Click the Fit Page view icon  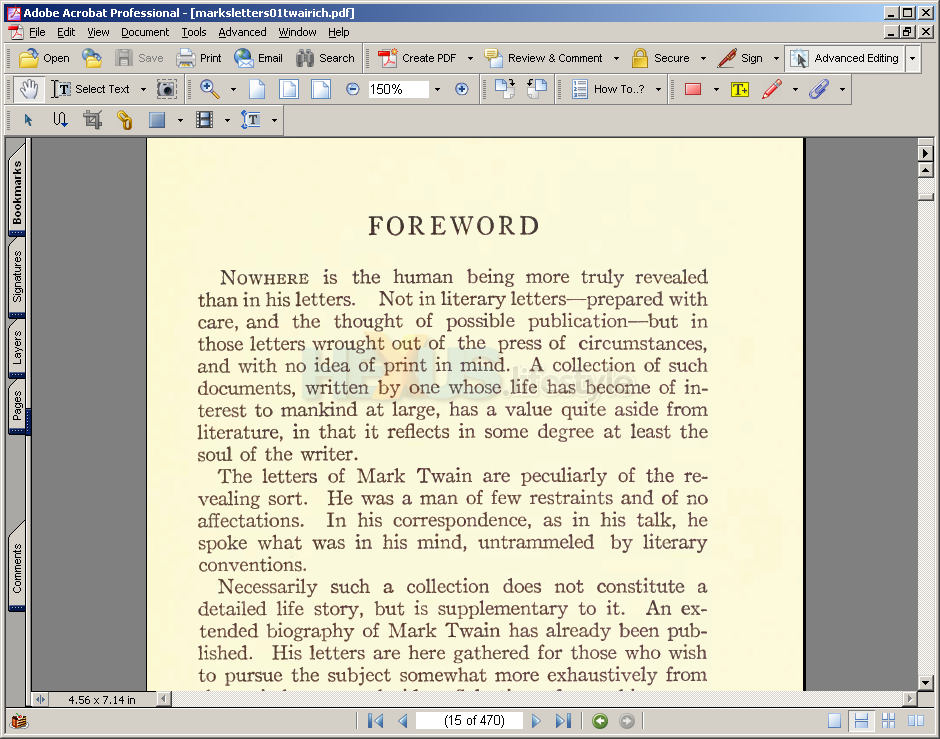[289, 89]
